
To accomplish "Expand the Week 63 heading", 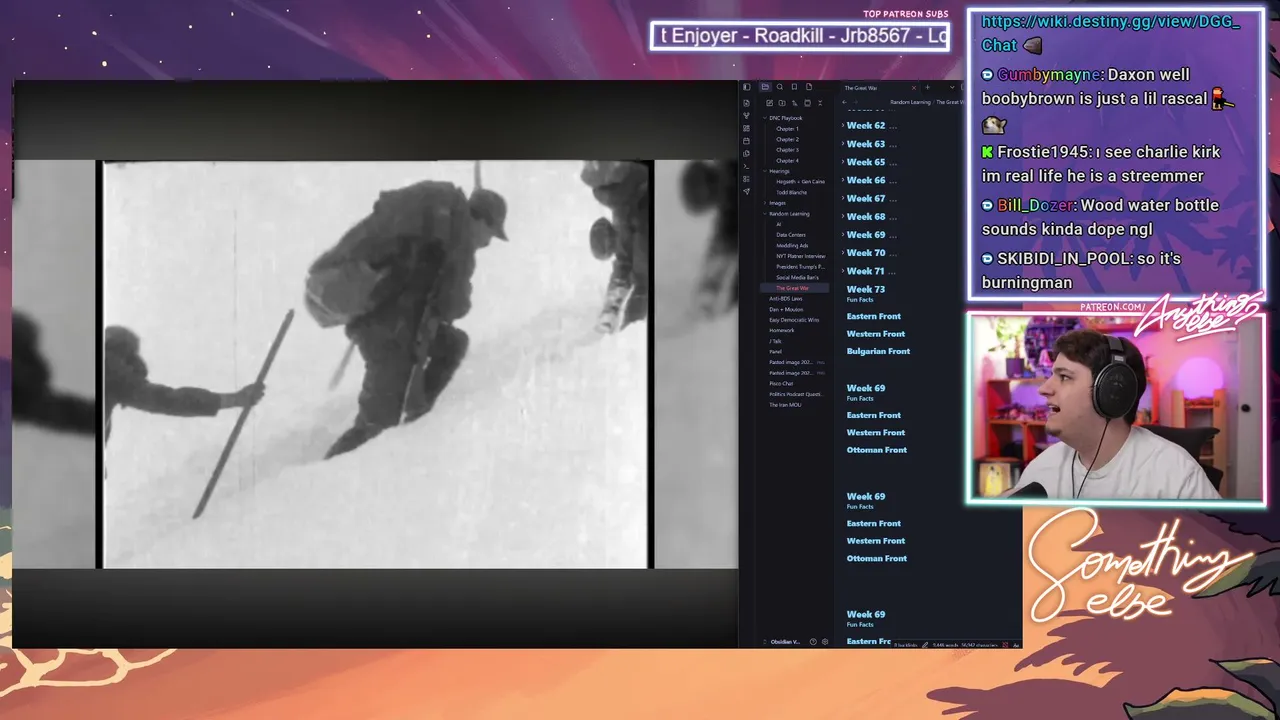I will 843,144.
